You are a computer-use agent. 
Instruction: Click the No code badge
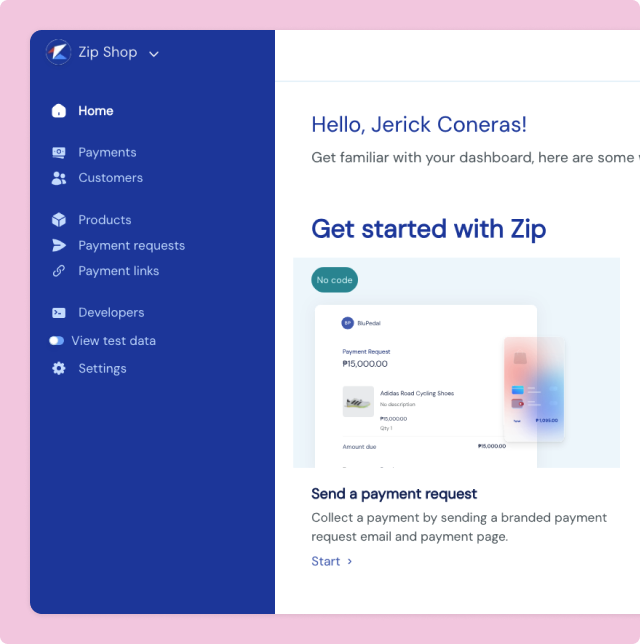(x=334, y=280)
